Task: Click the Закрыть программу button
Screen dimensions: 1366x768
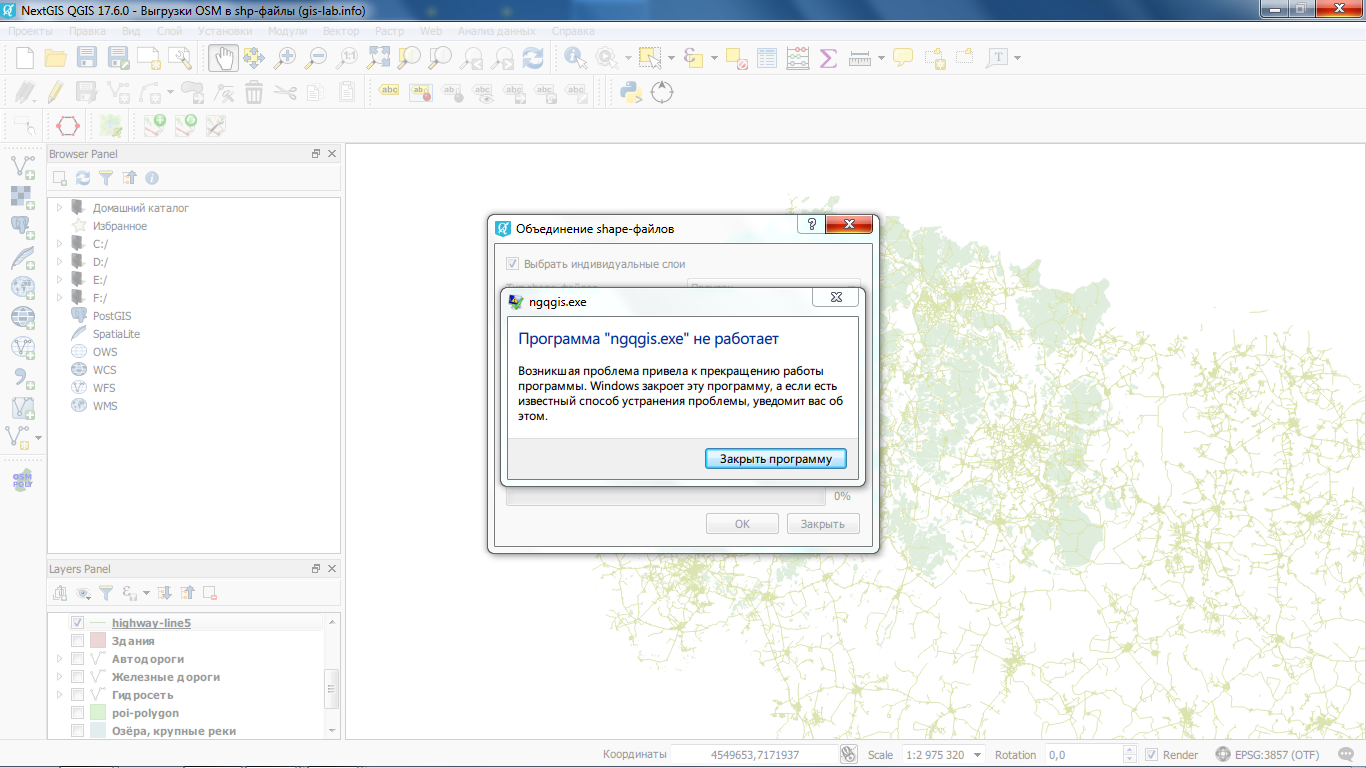Action: [x=775, y=459]
